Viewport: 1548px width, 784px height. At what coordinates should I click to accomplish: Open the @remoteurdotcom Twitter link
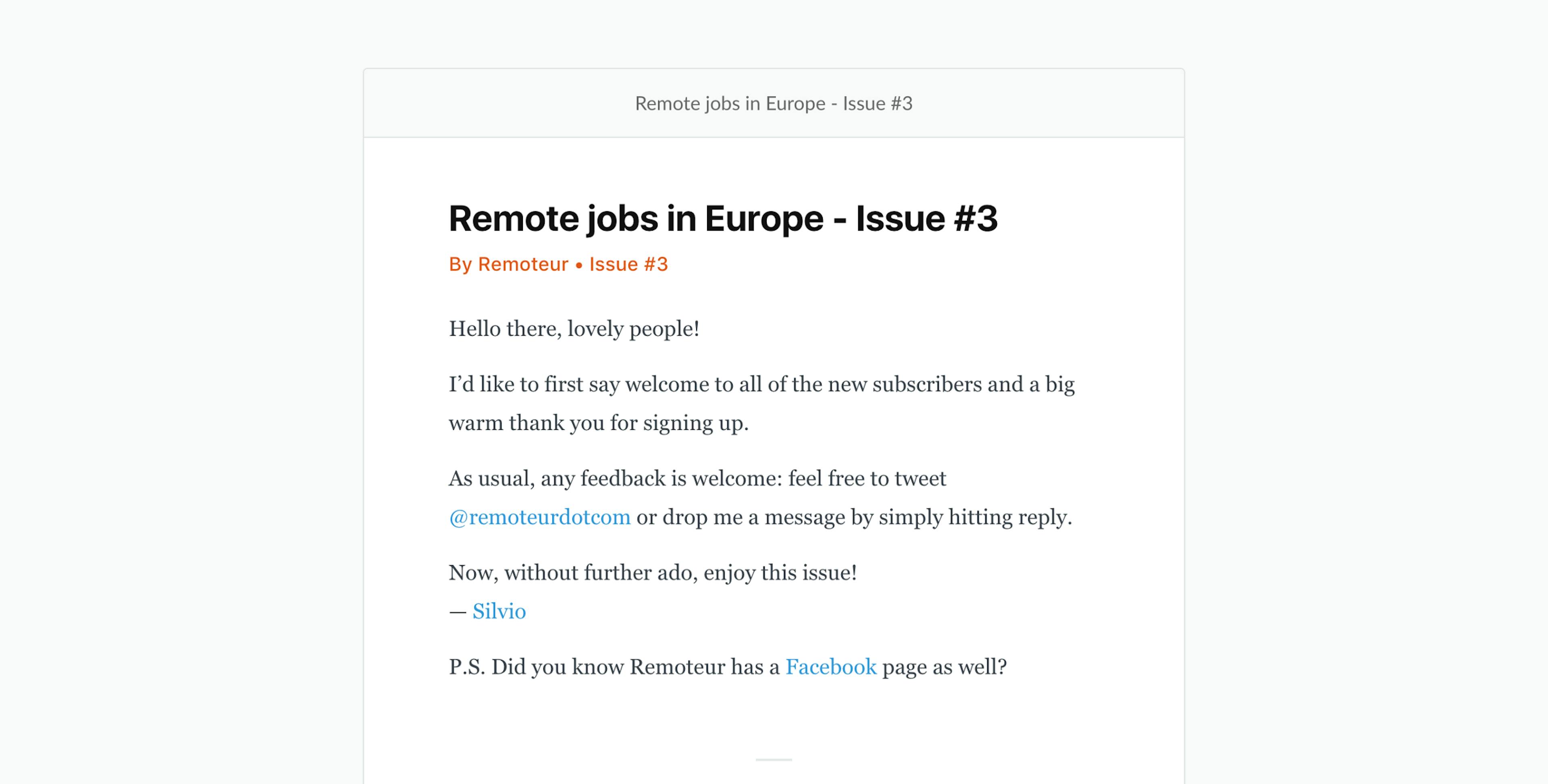[x=540, y=517]
